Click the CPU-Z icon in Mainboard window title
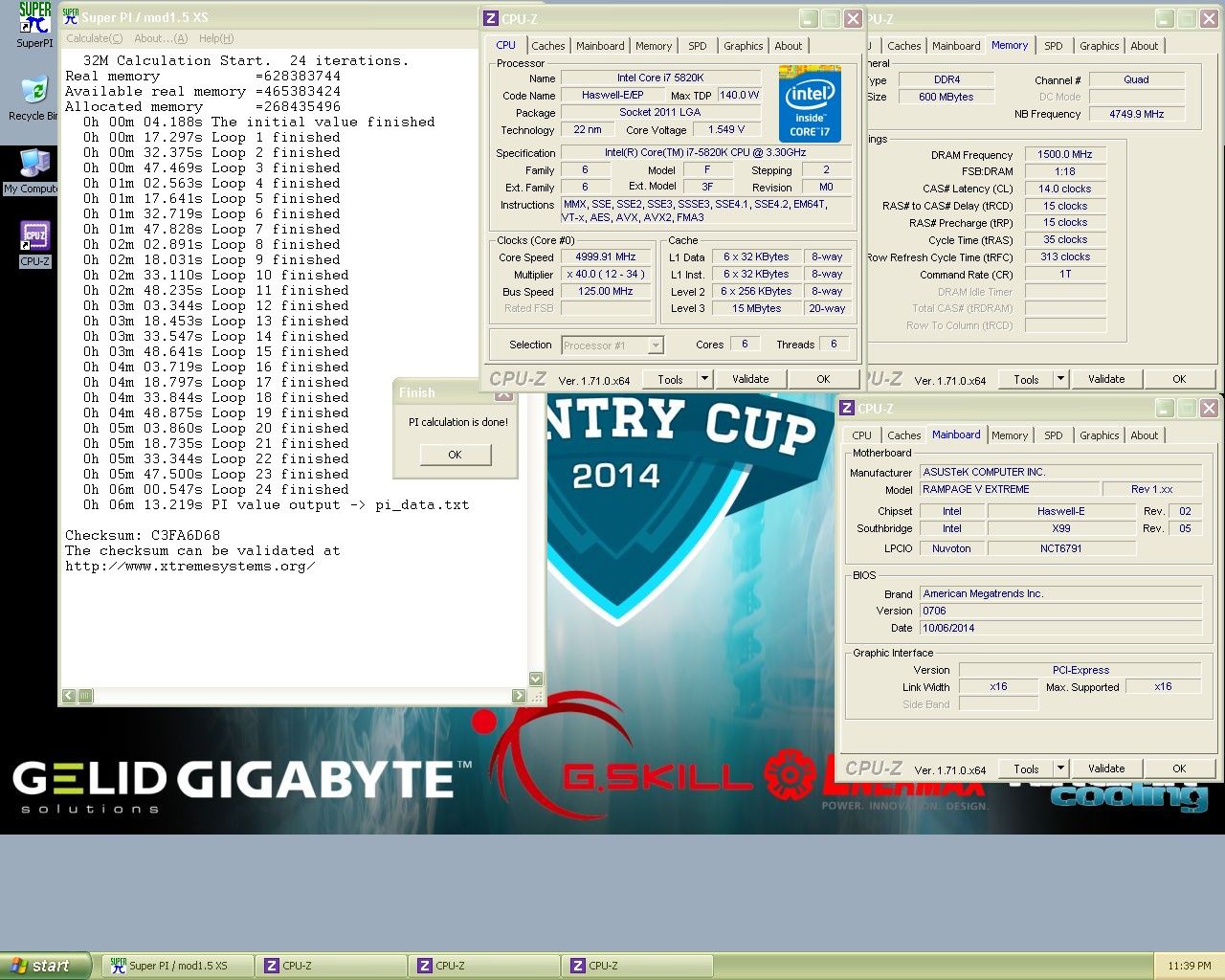 [x=847, y=409]
